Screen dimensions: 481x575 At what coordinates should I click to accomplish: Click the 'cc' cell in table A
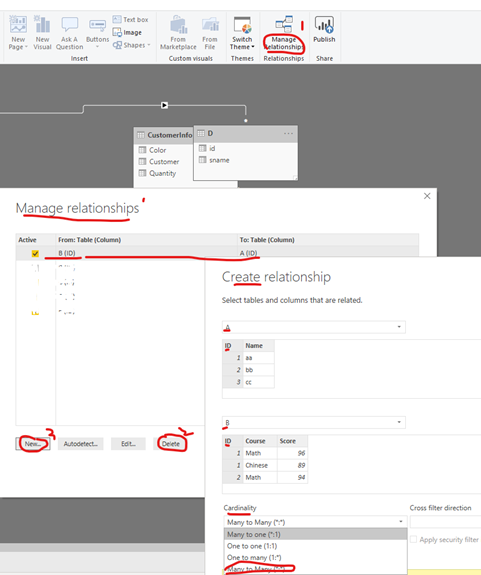click(258, 382)
